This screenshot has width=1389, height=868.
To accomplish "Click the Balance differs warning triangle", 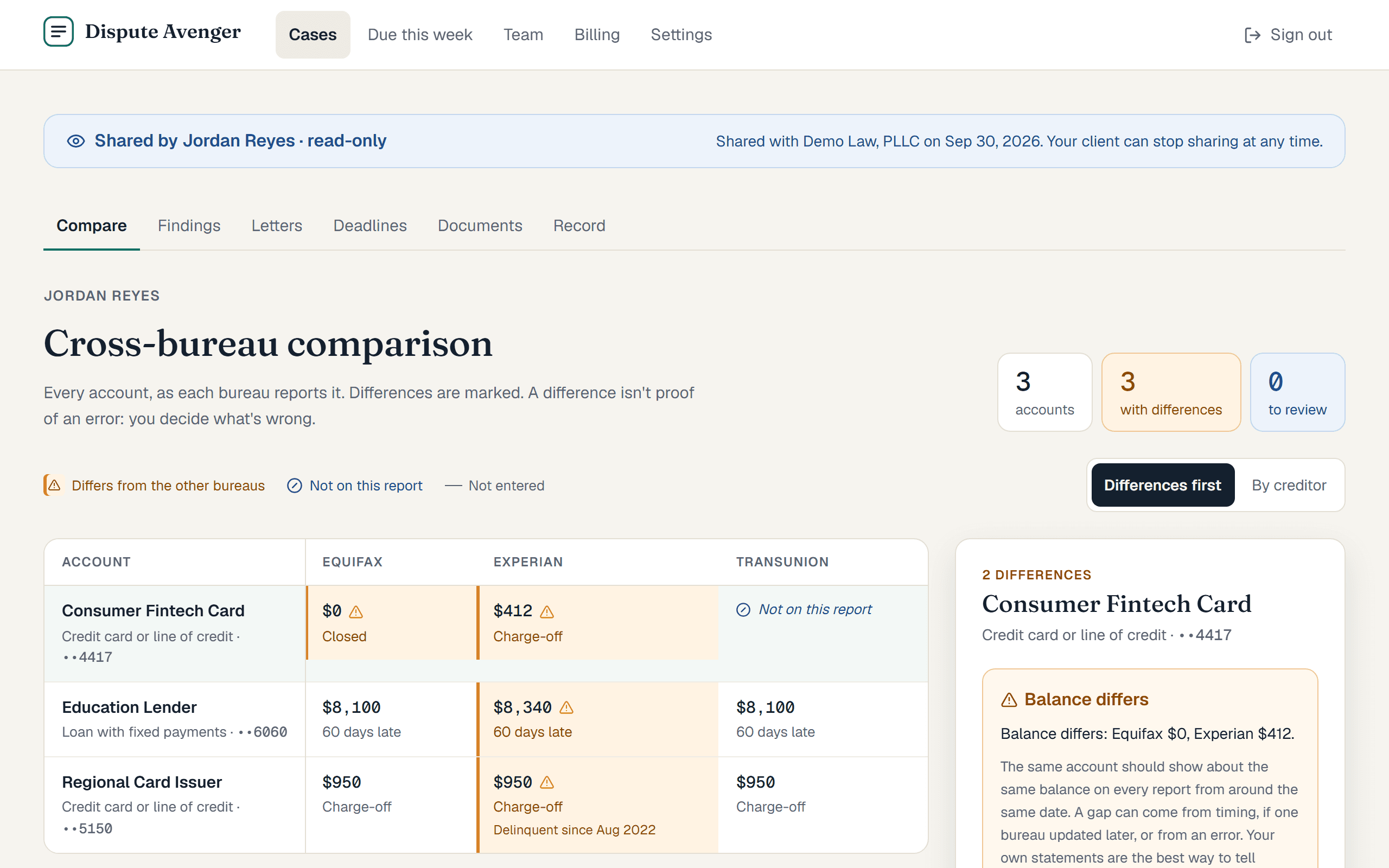I will click(1009, 700).
